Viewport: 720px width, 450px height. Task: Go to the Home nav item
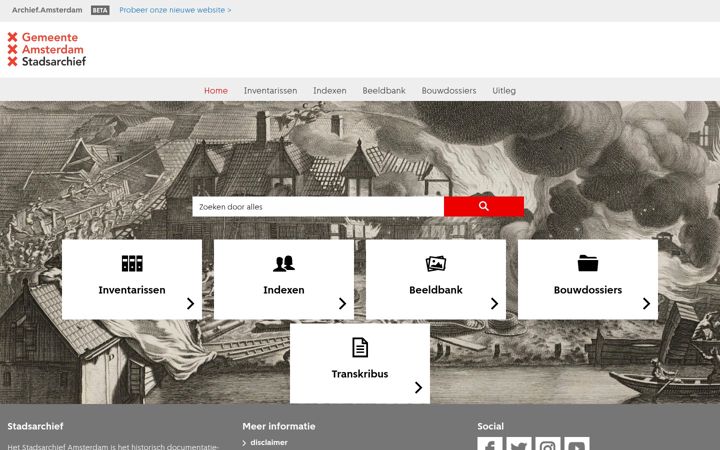[216, 90]
